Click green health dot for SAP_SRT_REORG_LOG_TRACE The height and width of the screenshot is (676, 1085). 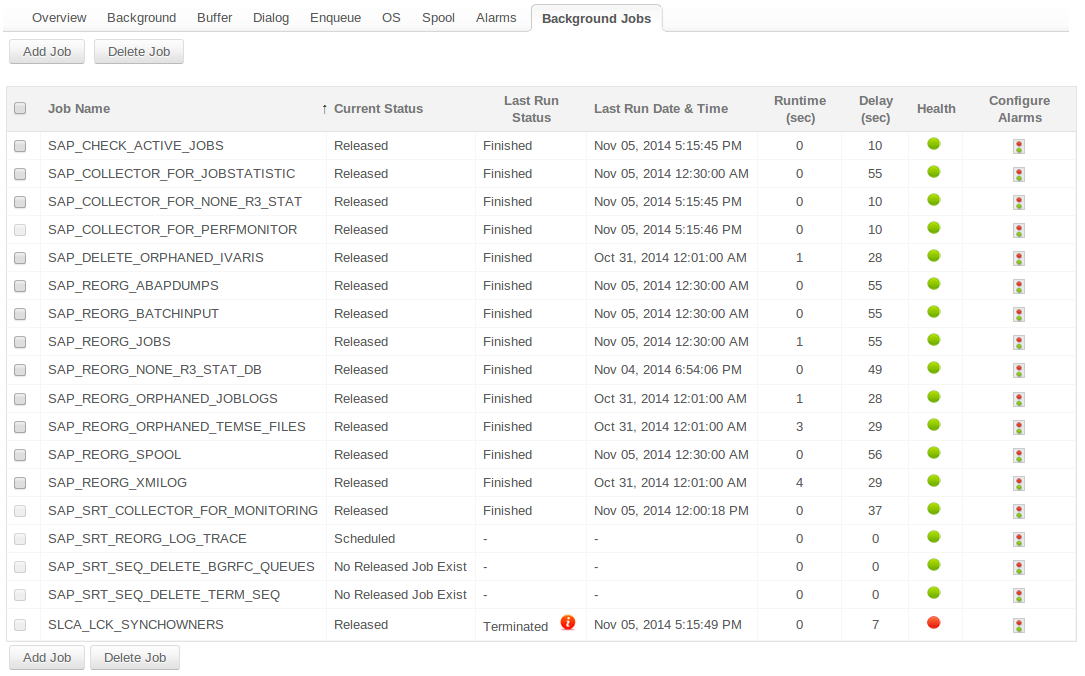coord(933,536)
